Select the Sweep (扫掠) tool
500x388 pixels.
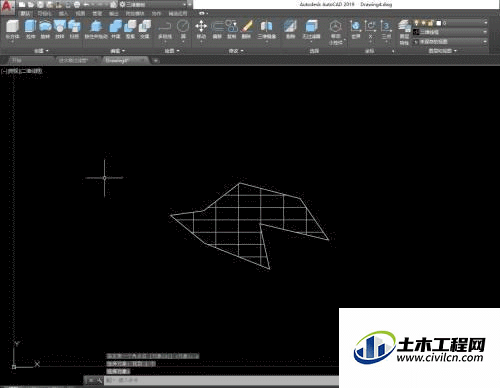tap(74, 29)
